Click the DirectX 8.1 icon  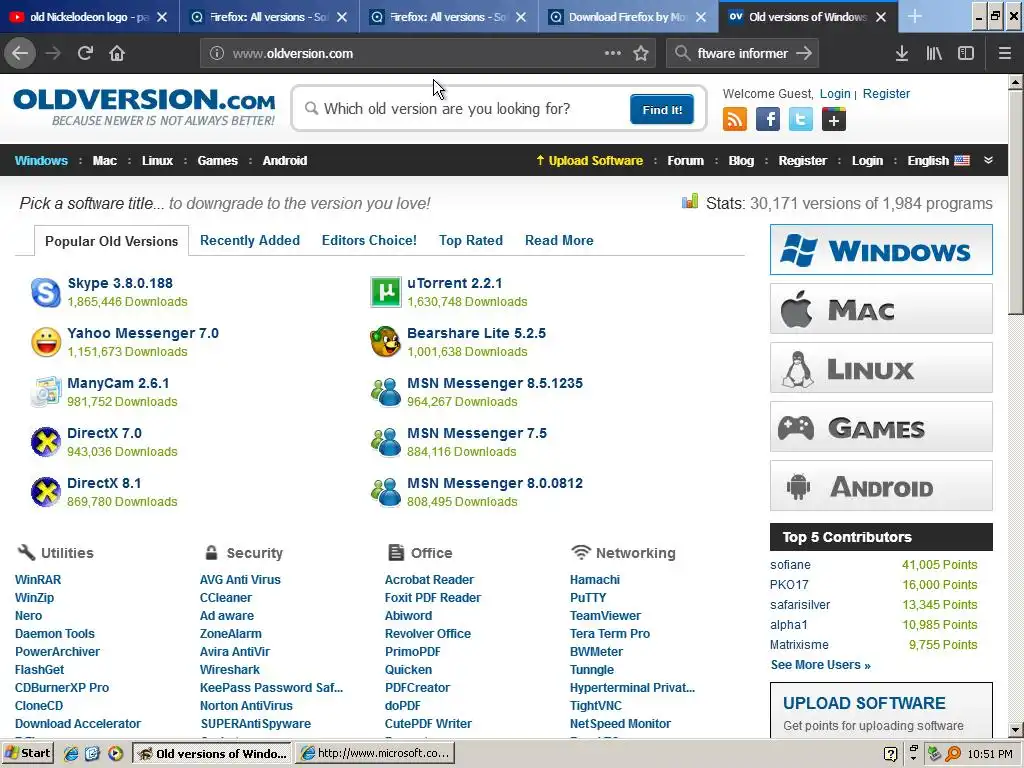point(46,492)
